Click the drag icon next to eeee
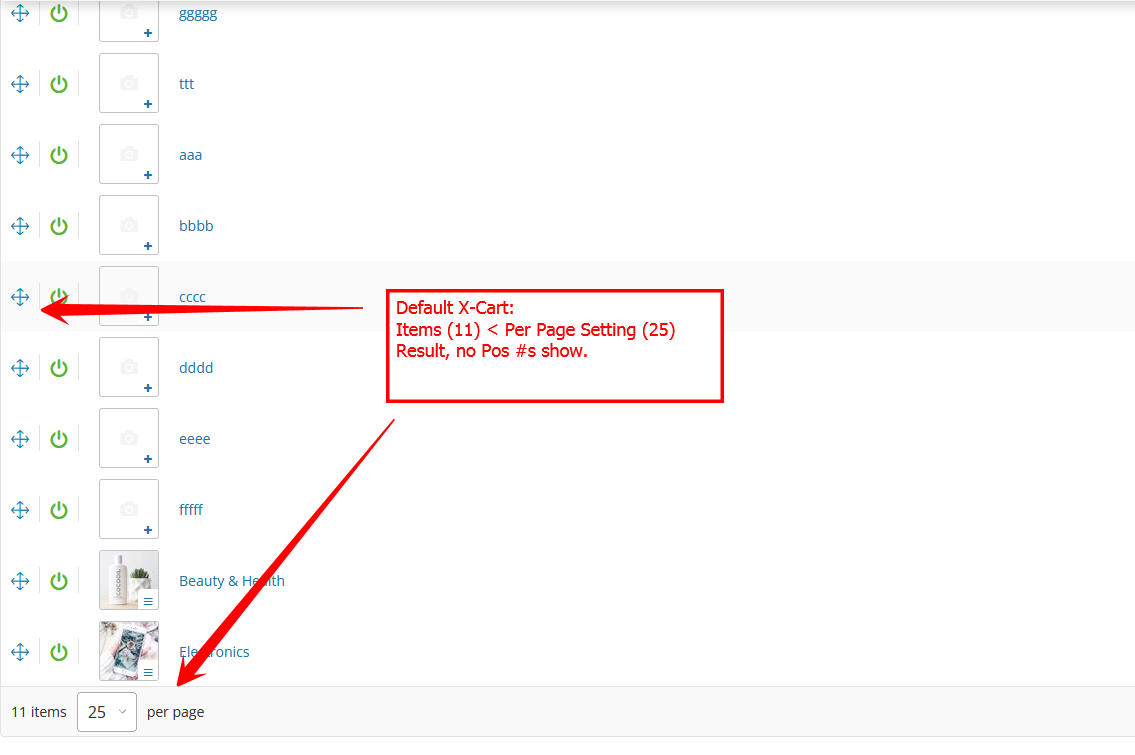 click(x=20, y=439)
